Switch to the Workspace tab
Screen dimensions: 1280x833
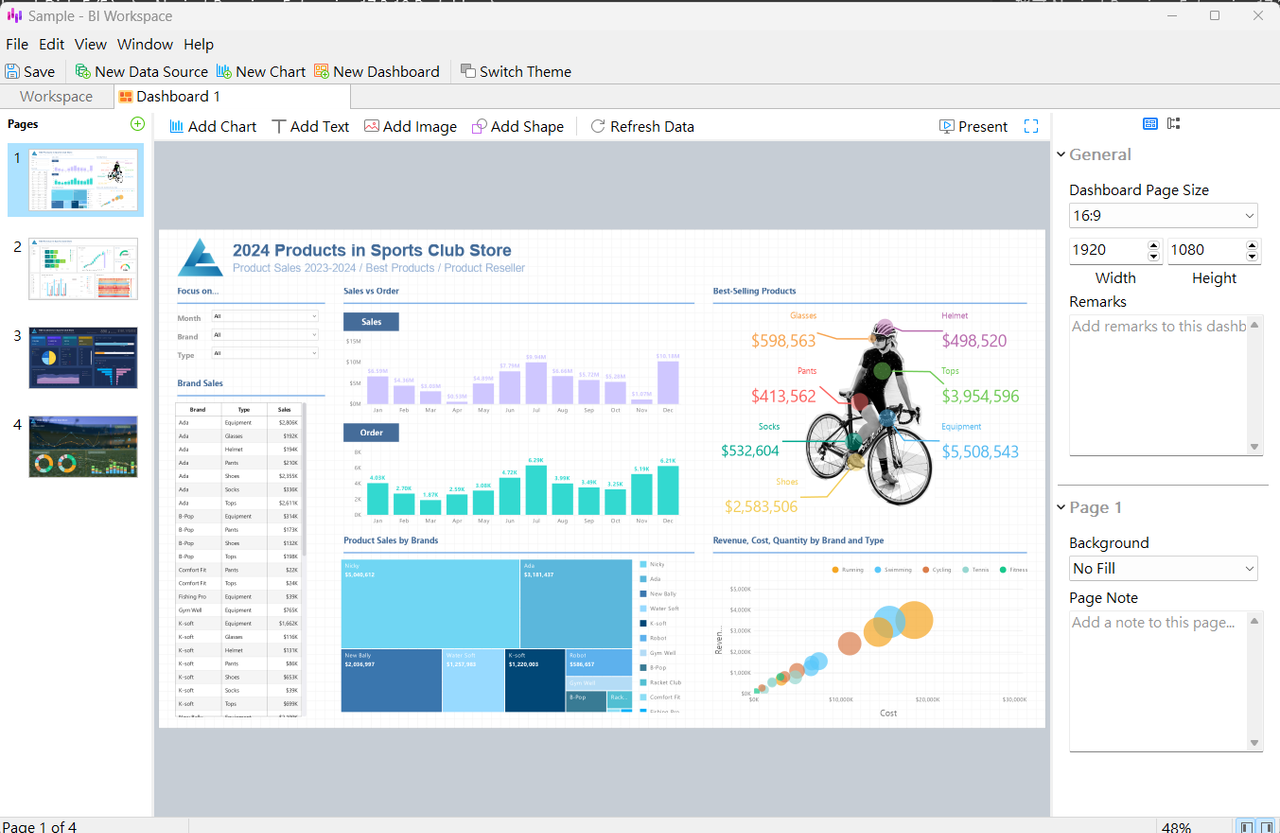coord(56,96)
